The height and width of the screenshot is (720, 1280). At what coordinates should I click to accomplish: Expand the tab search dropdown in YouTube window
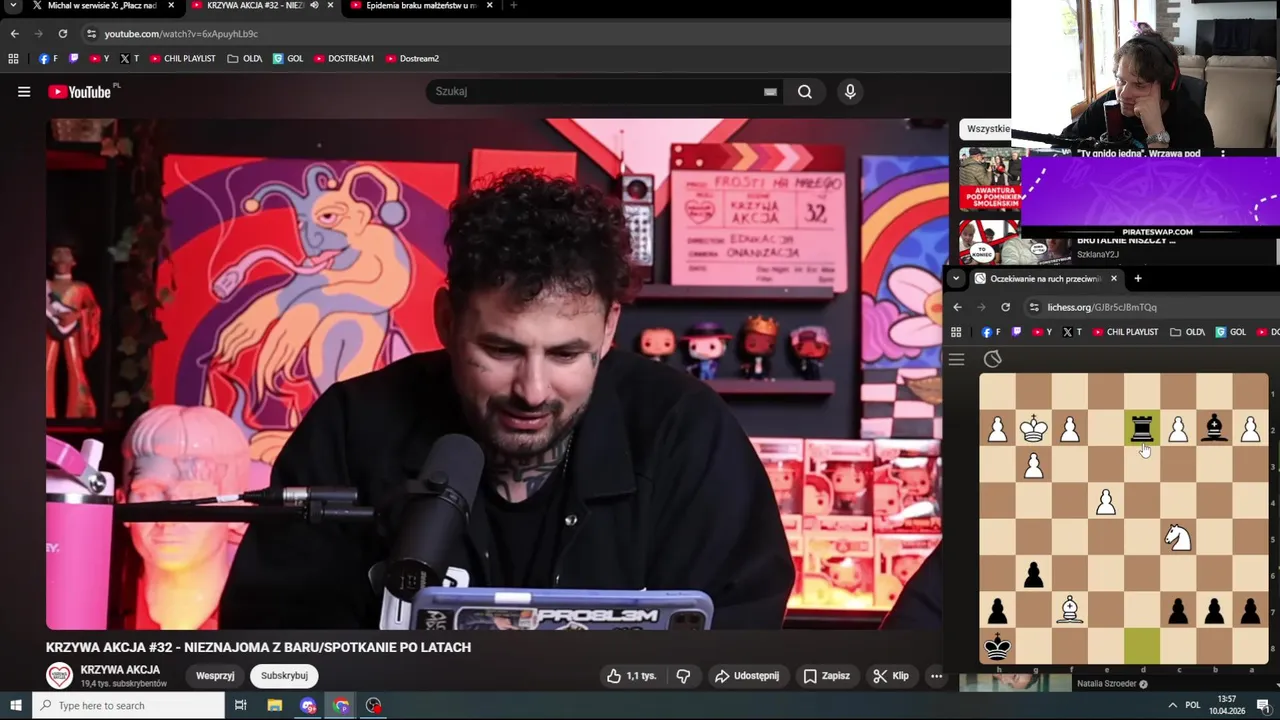pos(13,6)
